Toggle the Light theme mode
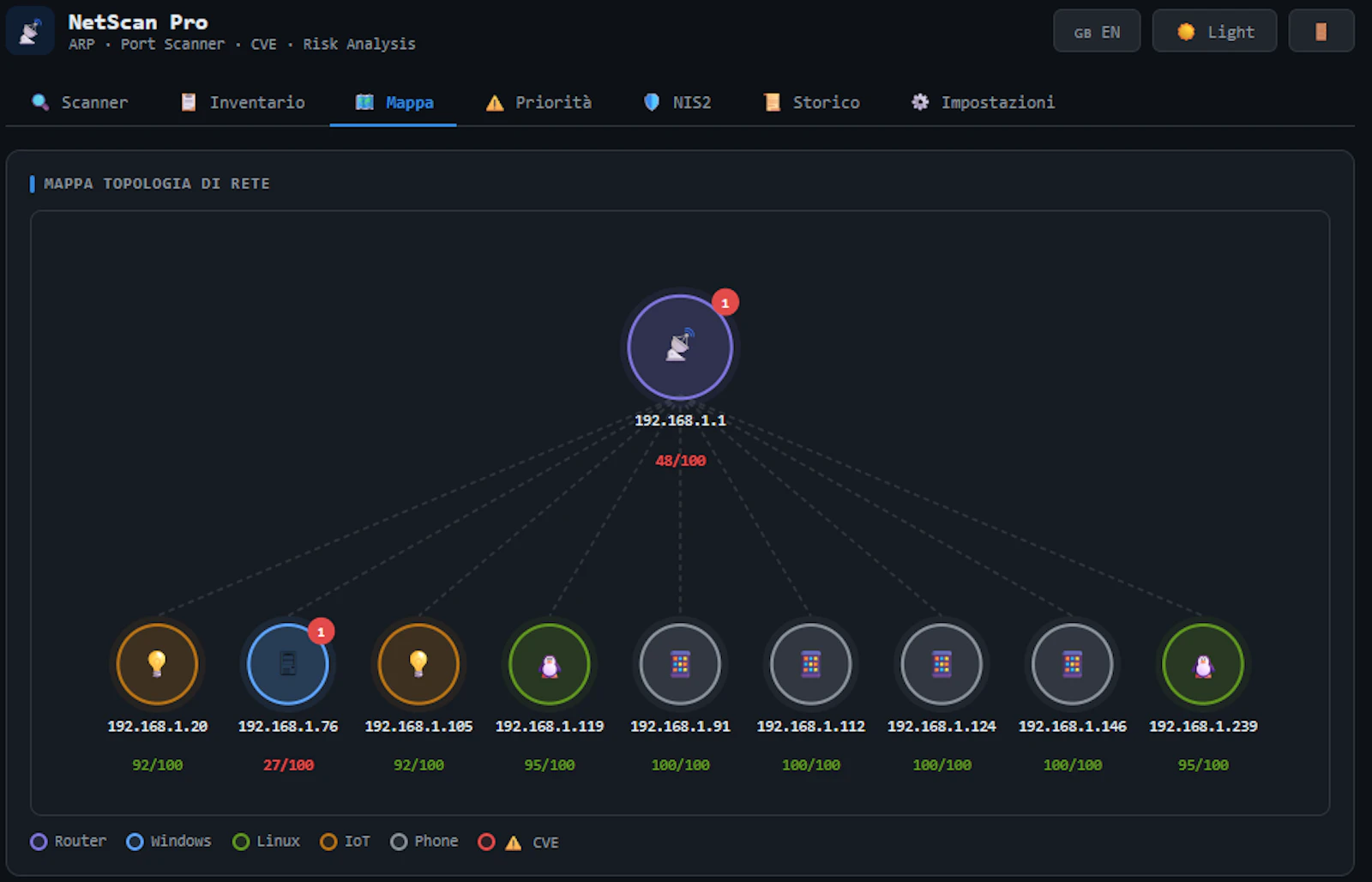Image resolution: width=1372 pixels, height=882 pixels. coord(1214,32)
